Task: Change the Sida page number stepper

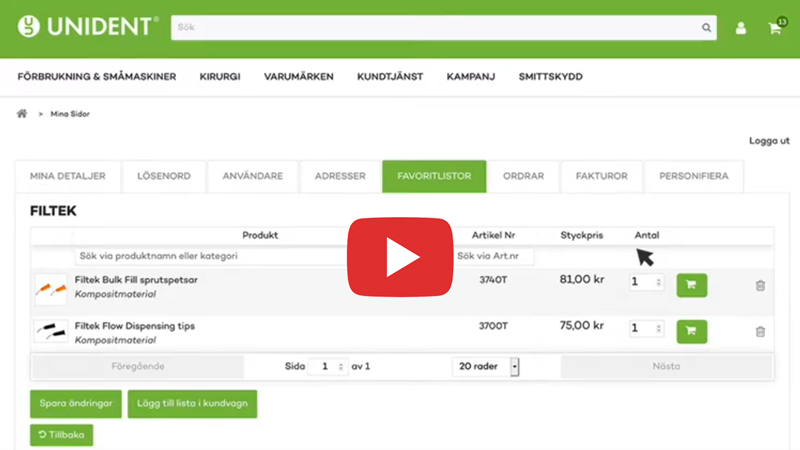Action: pos(341,367)
